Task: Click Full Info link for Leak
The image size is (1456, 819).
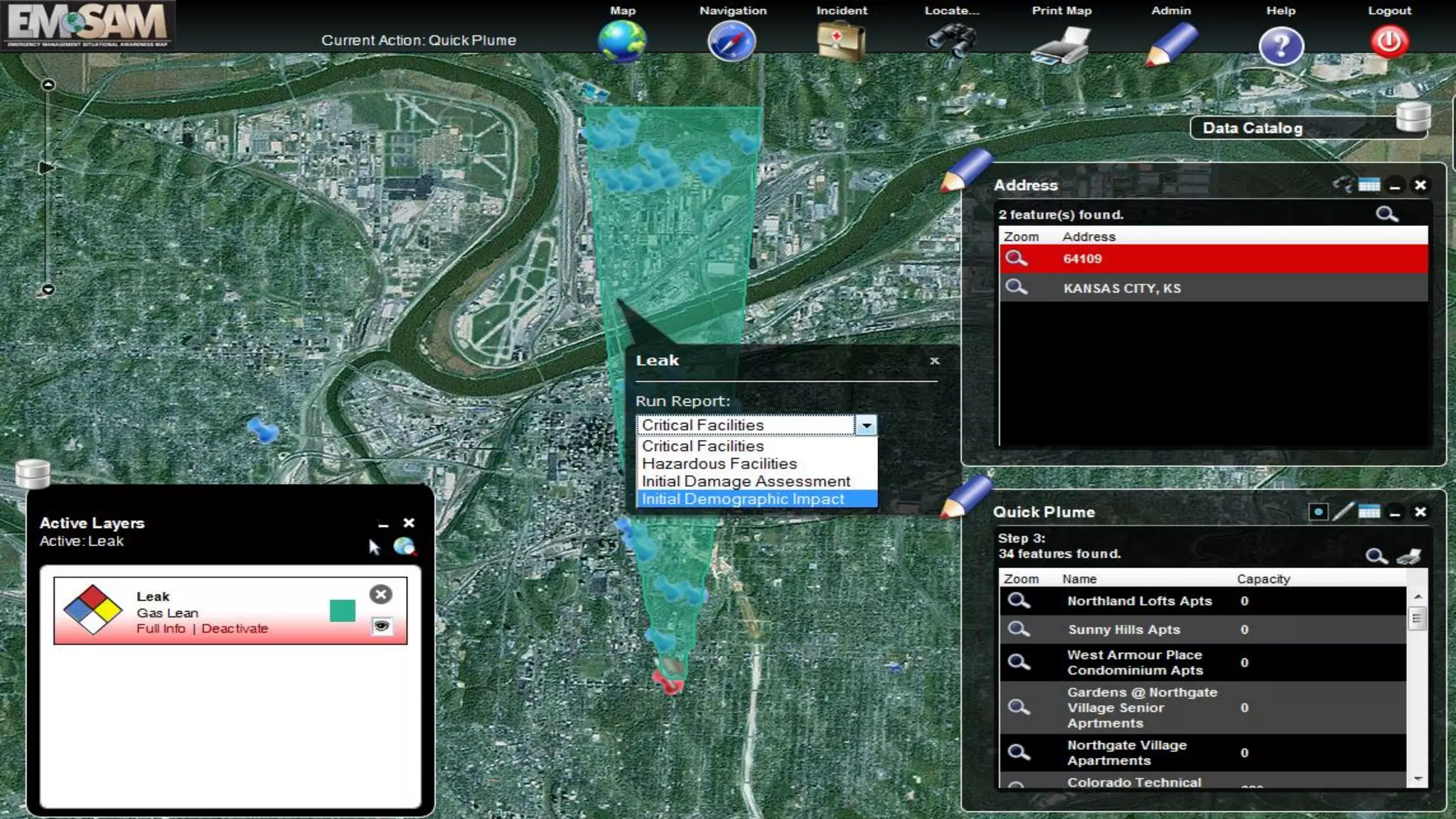Action: coord(161,628)
